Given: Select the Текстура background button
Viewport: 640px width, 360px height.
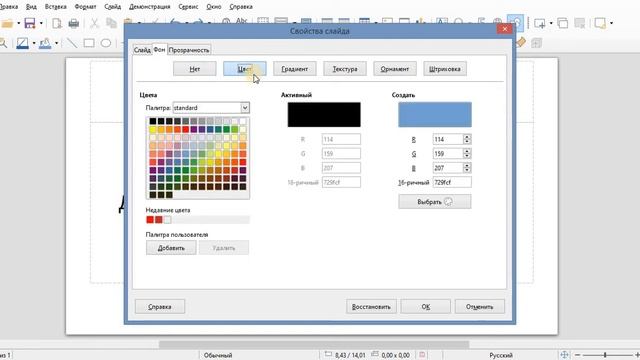Looking at the screenshot, I should 345,69.
